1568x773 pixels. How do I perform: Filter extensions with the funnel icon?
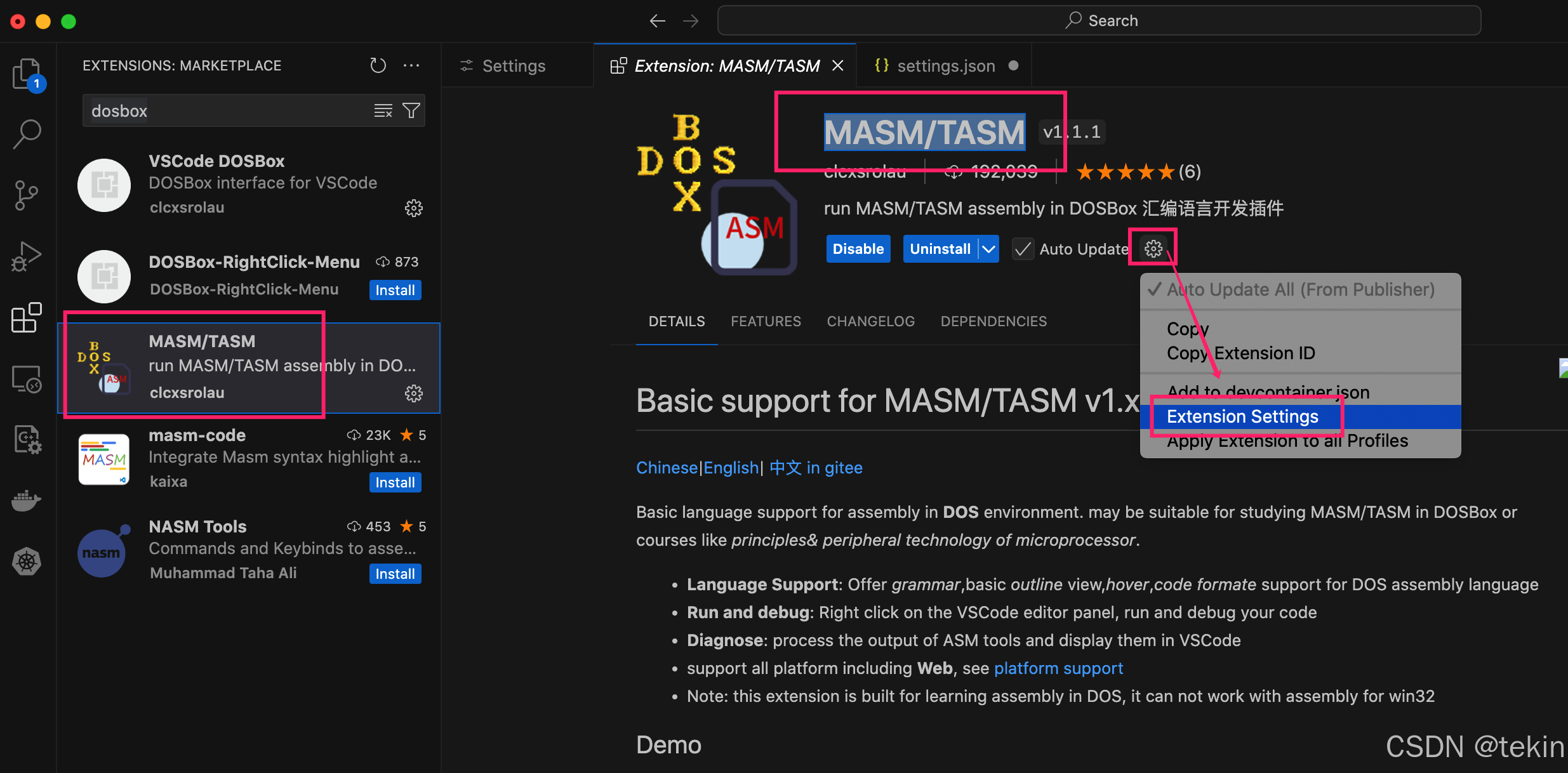411,111
